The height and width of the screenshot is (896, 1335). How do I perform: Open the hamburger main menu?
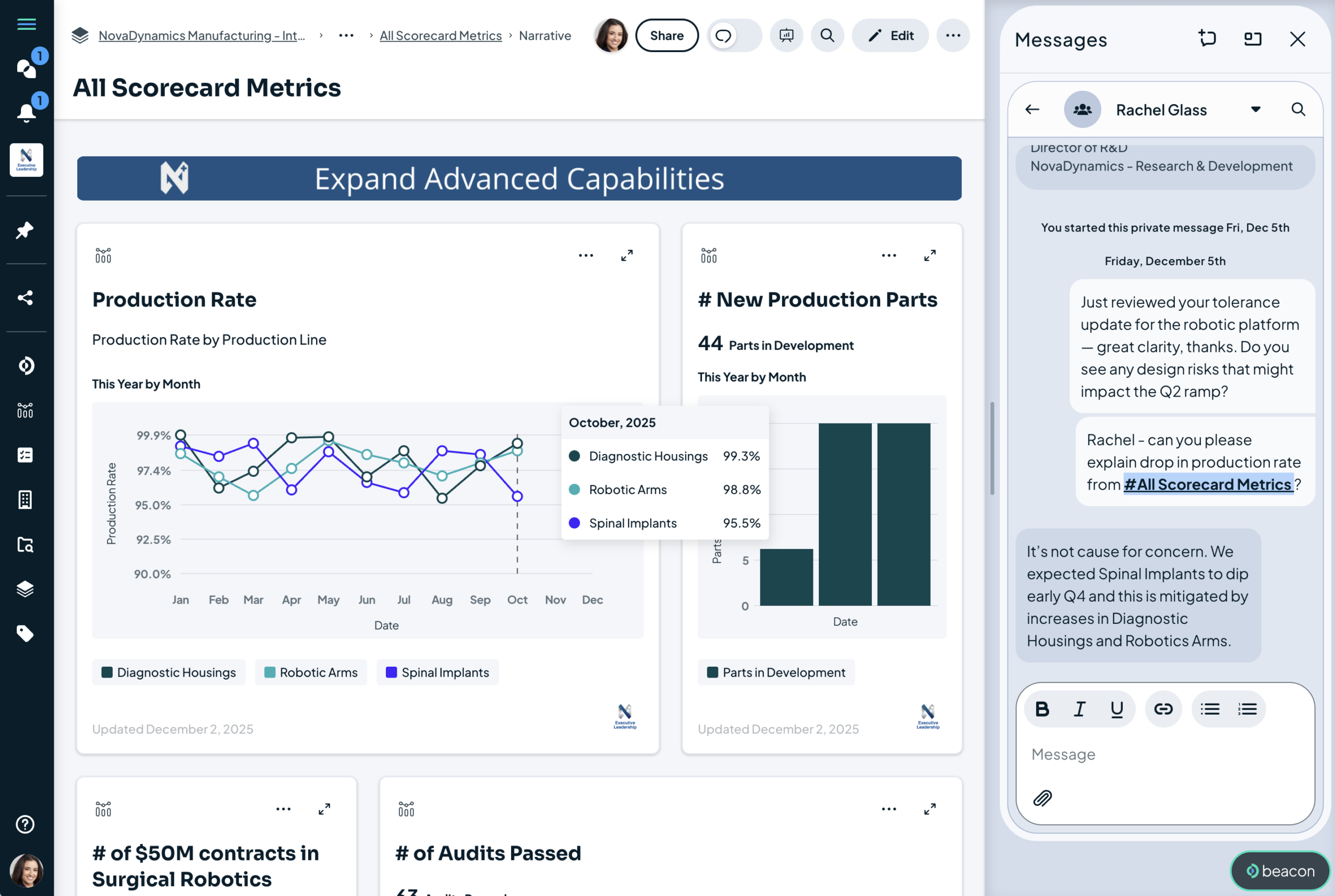[x=26, y=24]
